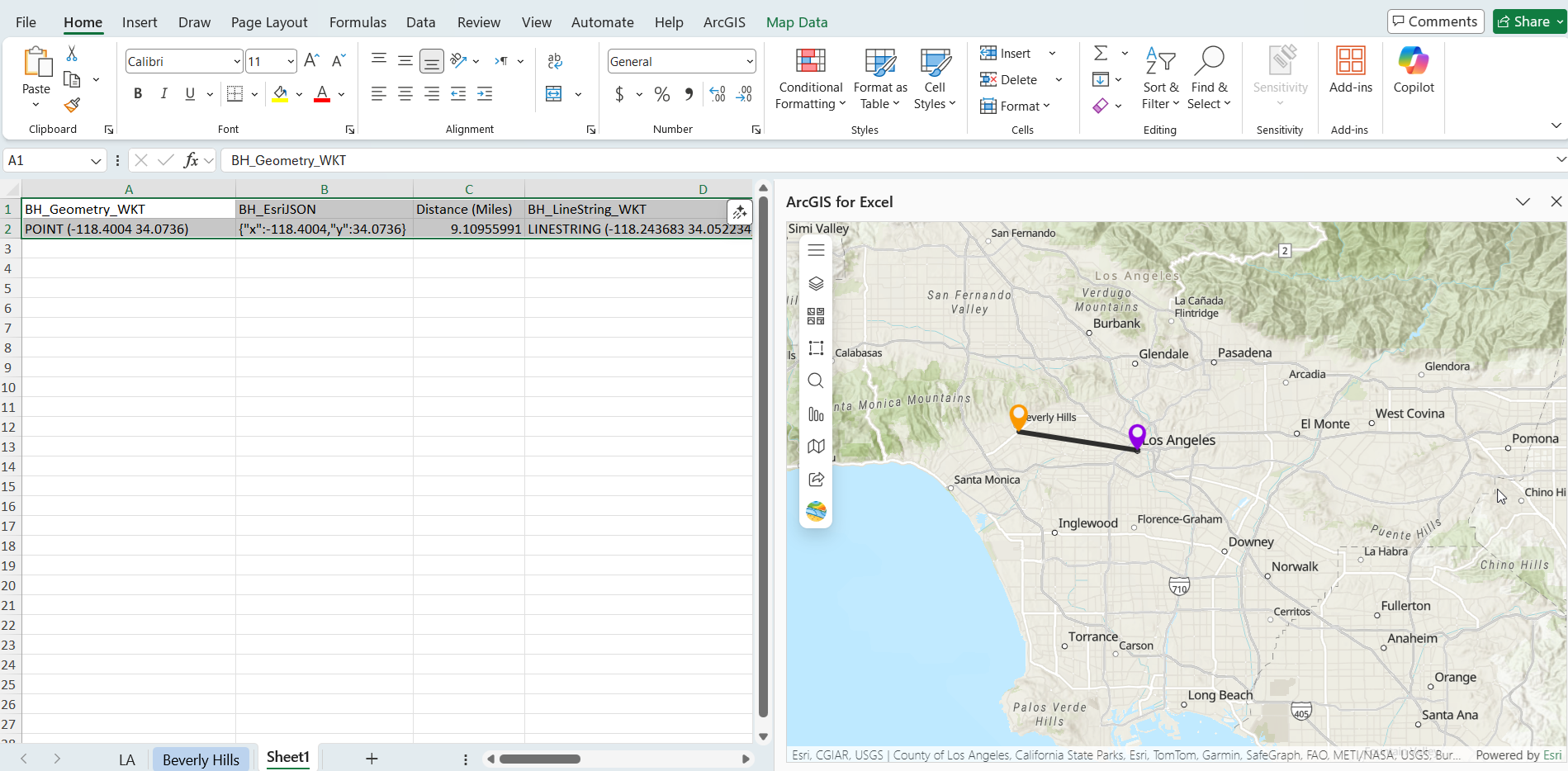This screenshot has width=1568, height=771.
Task: Toggle Italic formatting
Action: [164, 94]
